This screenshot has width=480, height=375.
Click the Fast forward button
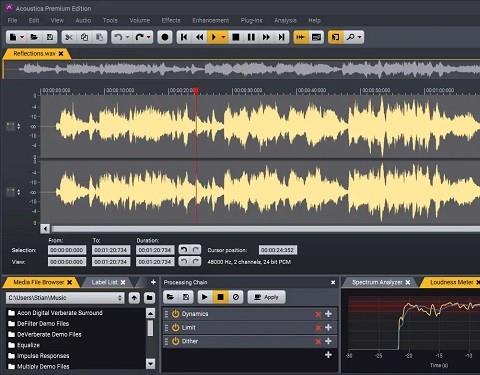pyautogui.click(x=266, y=37)
